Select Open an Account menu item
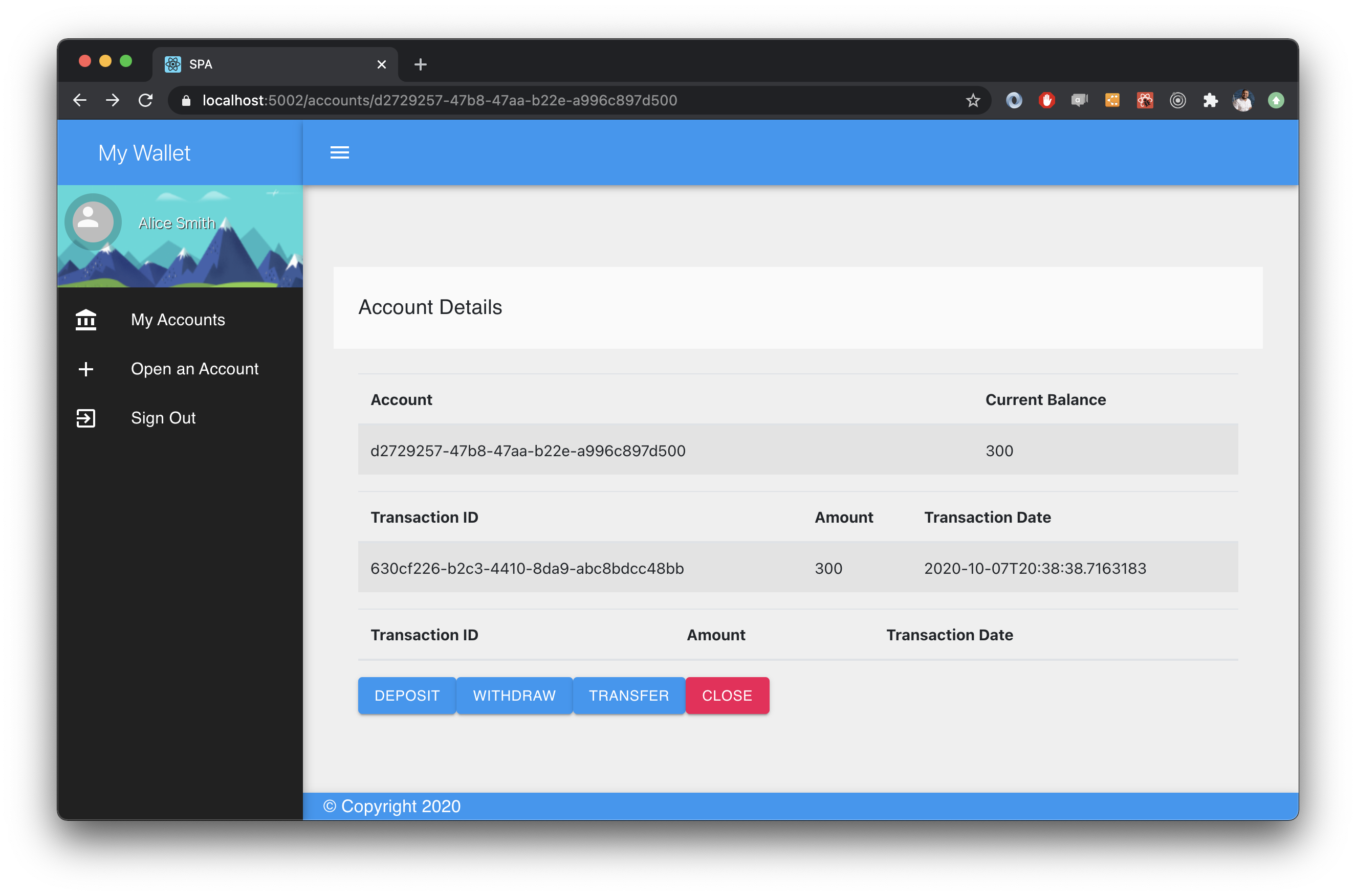 180,368
